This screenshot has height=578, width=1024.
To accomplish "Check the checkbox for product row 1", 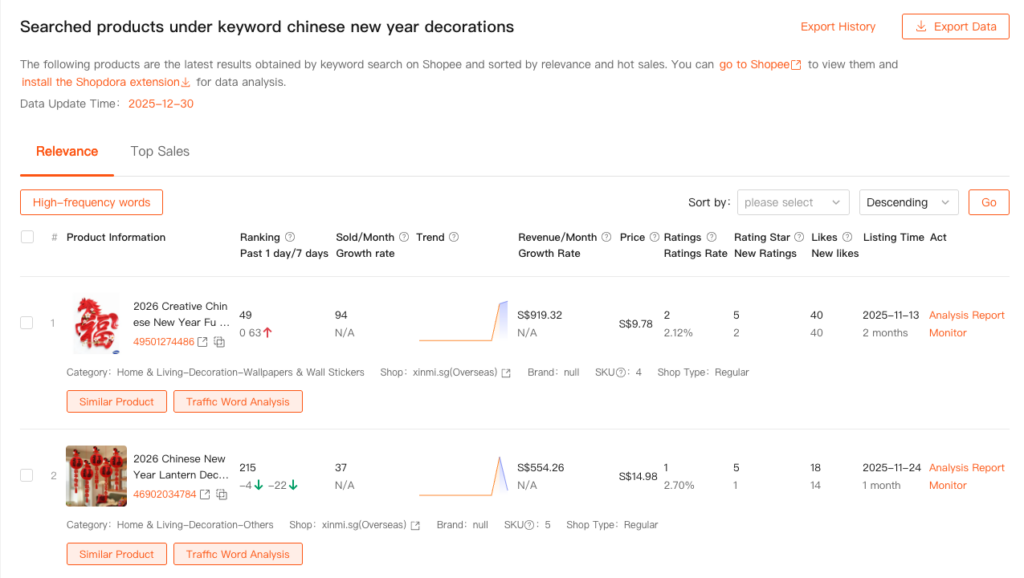I will click(x=27, y=323).
